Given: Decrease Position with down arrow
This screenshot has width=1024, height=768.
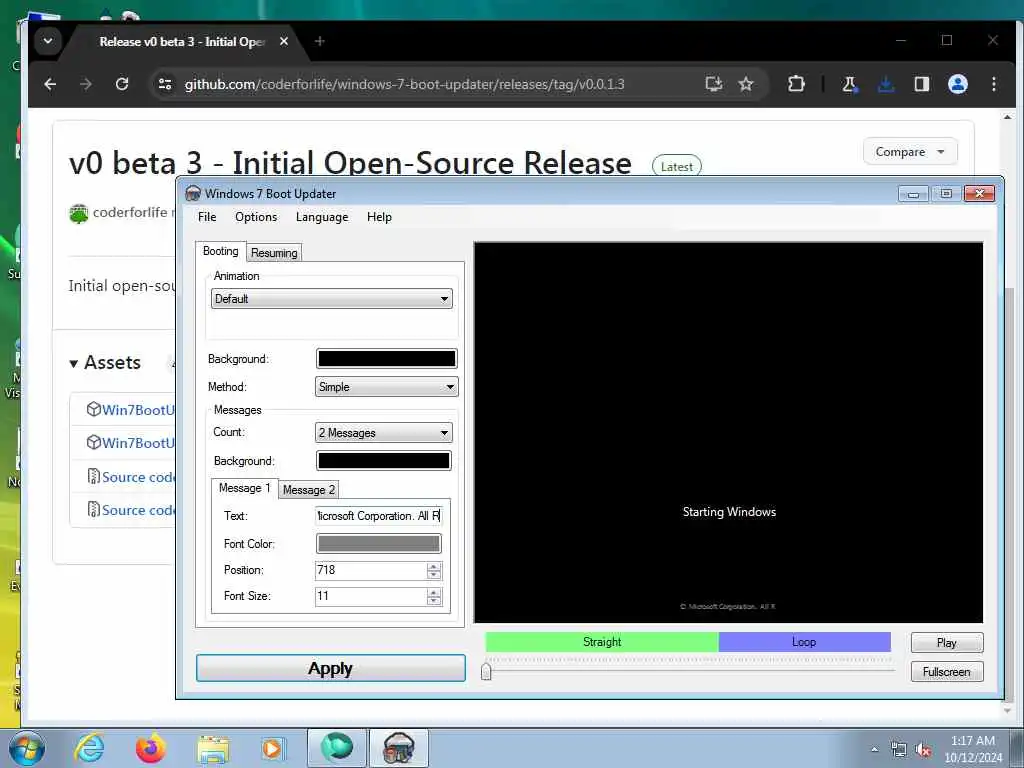Looking at the screenshot, I should point(434,575).
